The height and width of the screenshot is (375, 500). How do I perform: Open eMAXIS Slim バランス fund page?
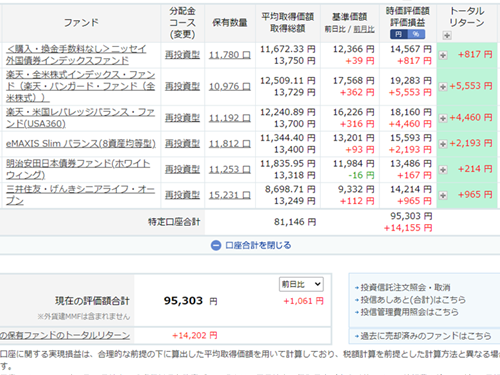(81, 144)
